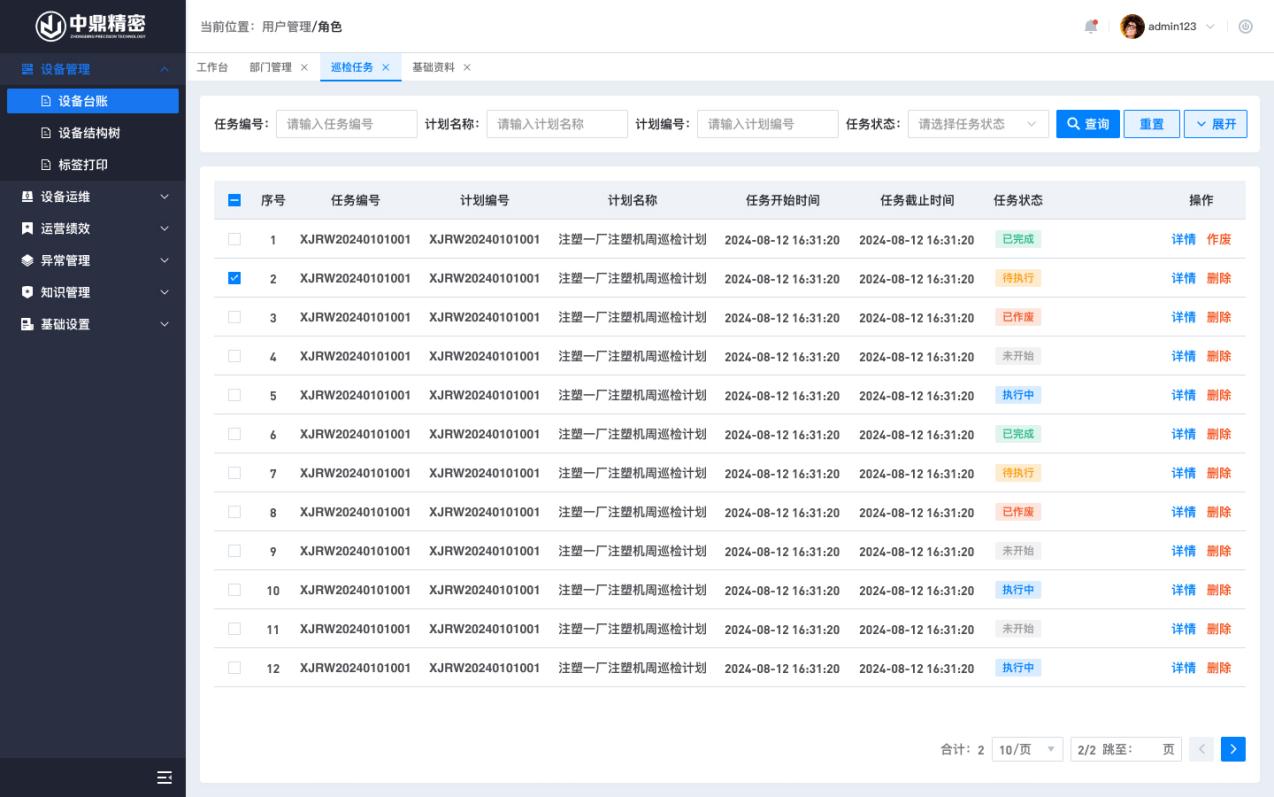Close the 基础资料 tab
This screenshot has height=797, width=1274.
pyautogui.click(x=467, y=67)
